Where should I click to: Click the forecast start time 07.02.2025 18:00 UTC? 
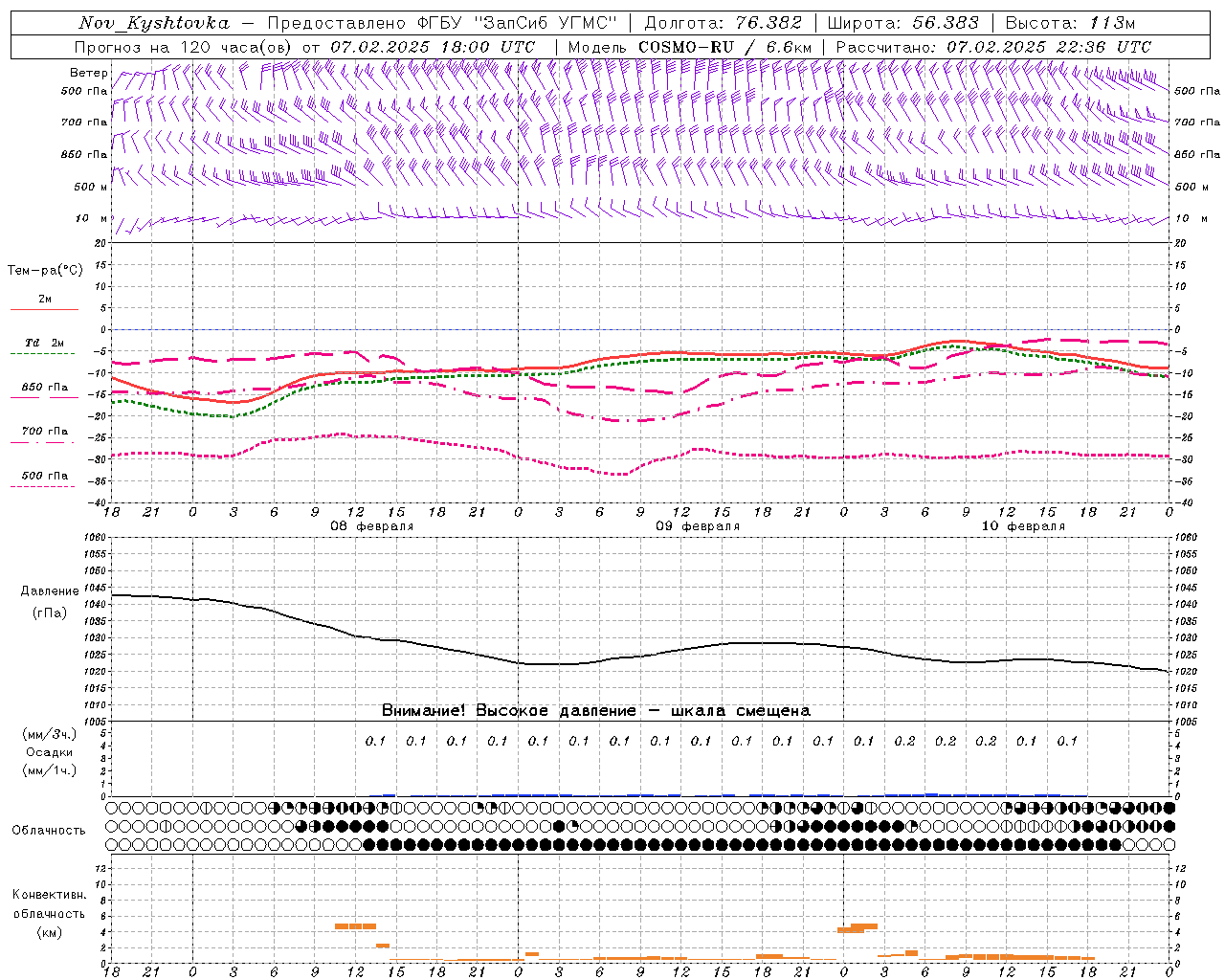[x=433, y=46]
